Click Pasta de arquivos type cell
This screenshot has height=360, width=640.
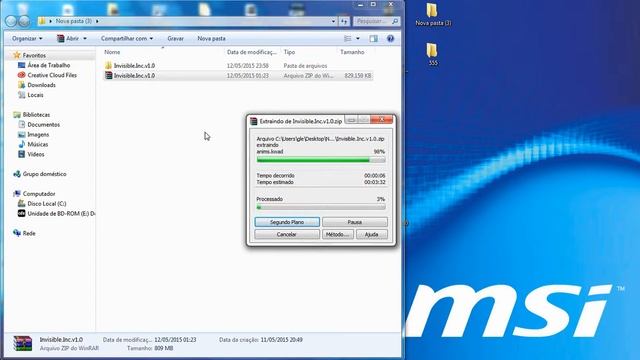tap(305, 66)
